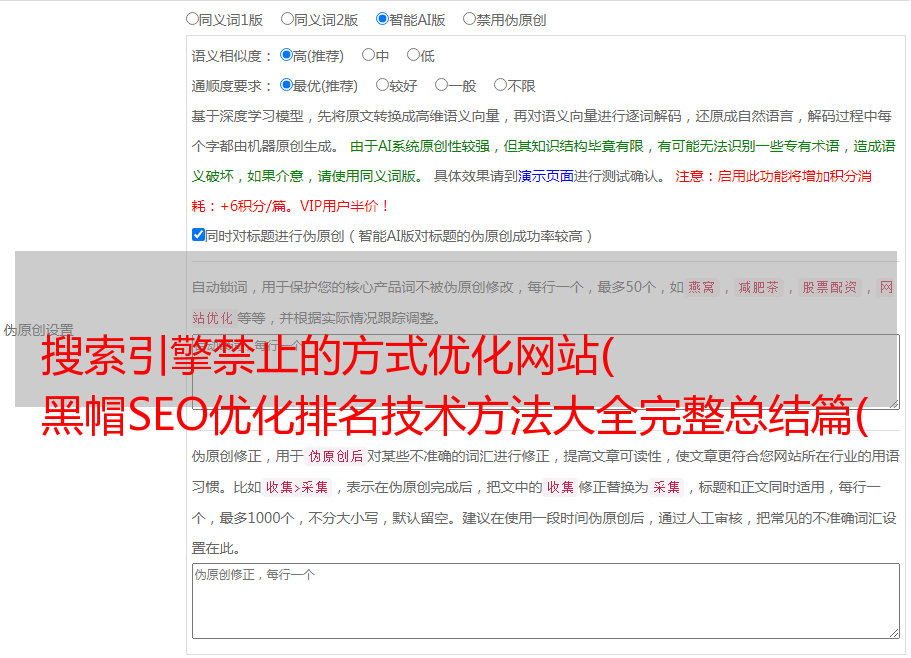Click the 收集>采集 example tag
The width and height of the screenshot is (911, 658).
coord(297,487)
